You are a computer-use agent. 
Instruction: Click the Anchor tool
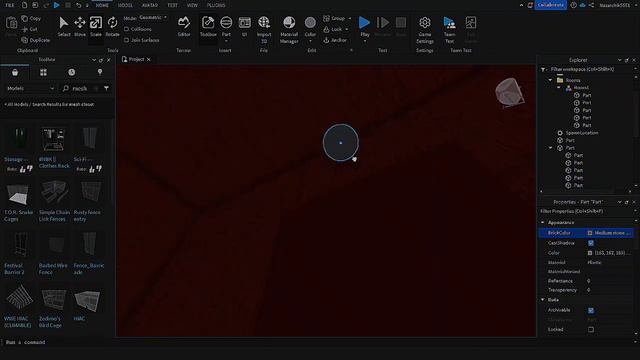point(335,40)
